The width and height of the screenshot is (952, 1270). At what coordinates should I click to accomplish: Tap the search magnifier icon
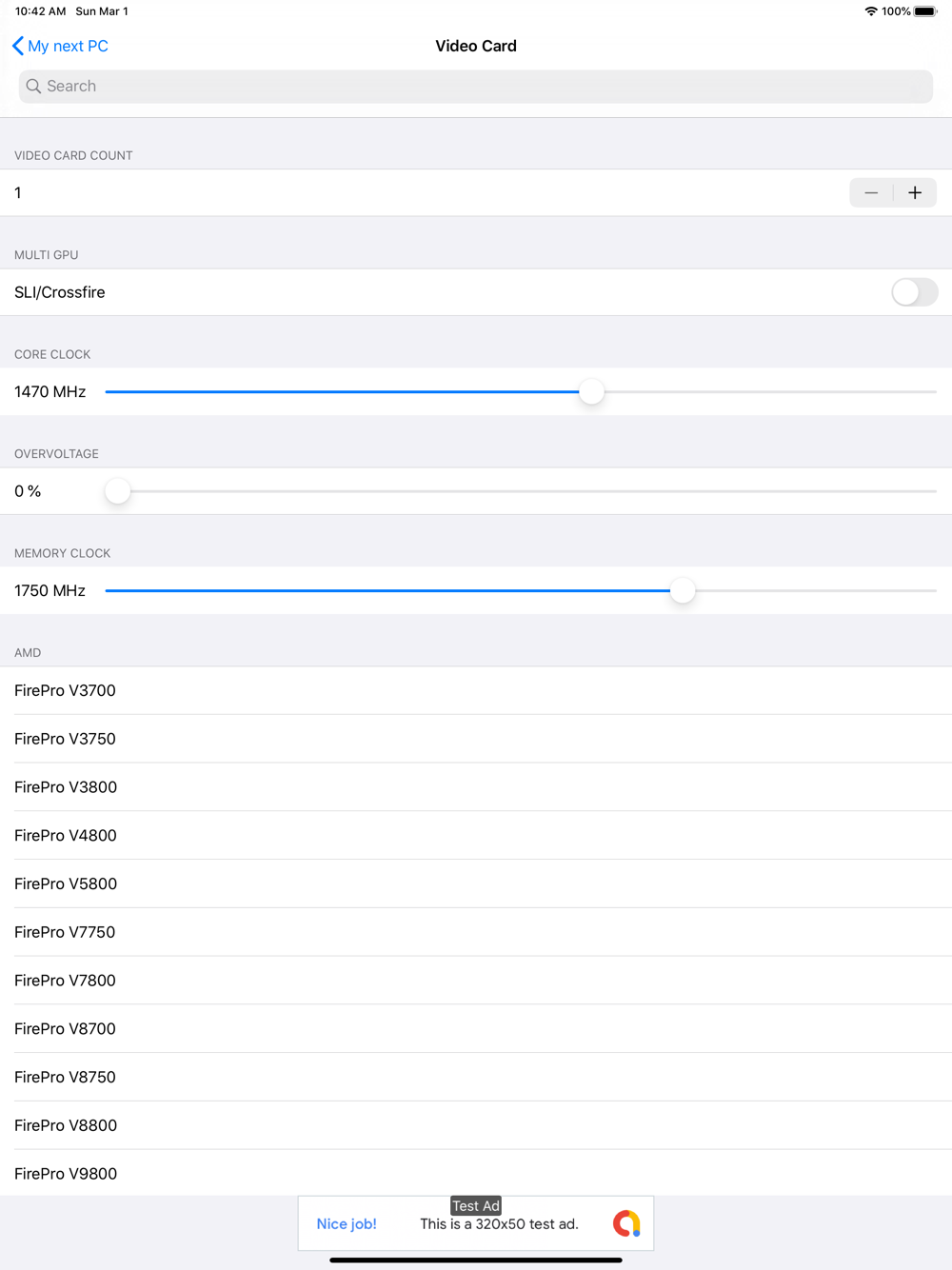click(33, 86)
